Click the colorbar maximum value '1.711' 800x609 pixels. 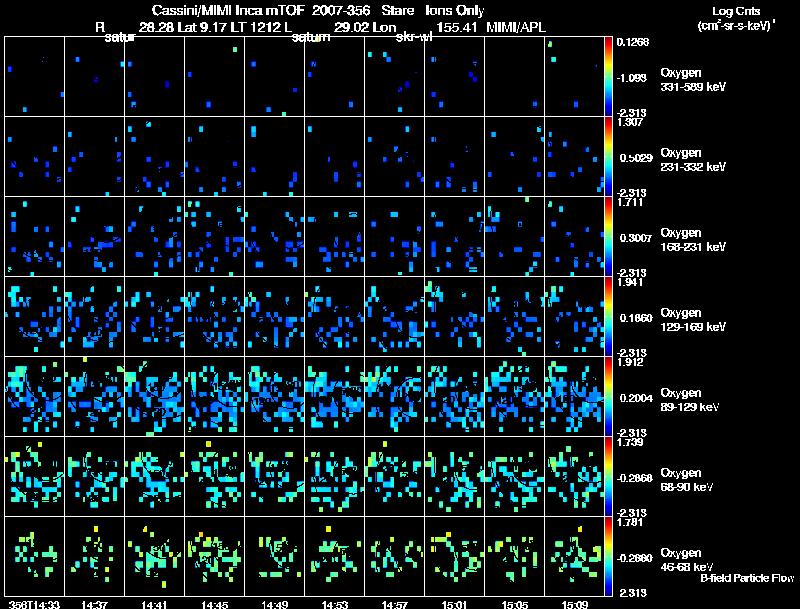(630, 202)
